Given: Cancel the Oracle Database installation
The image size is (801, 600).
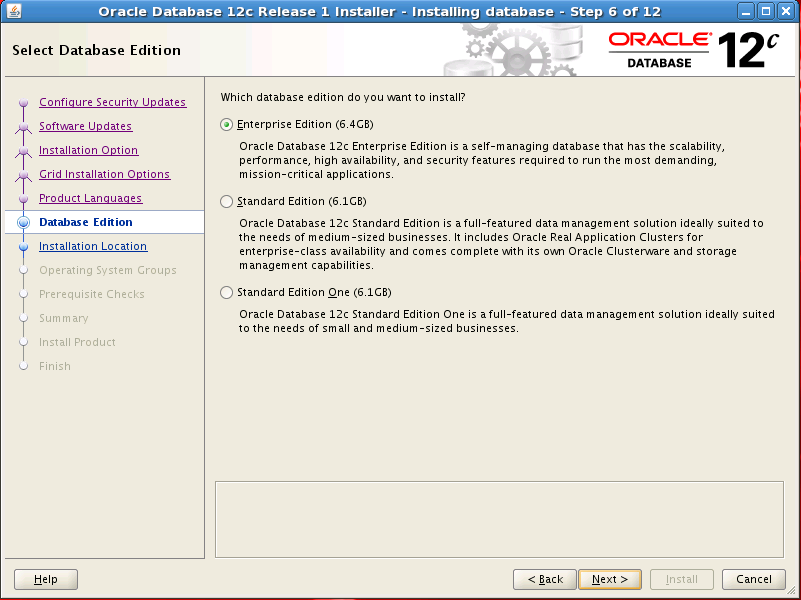Looking at the screenshot, I should [753, 579].
